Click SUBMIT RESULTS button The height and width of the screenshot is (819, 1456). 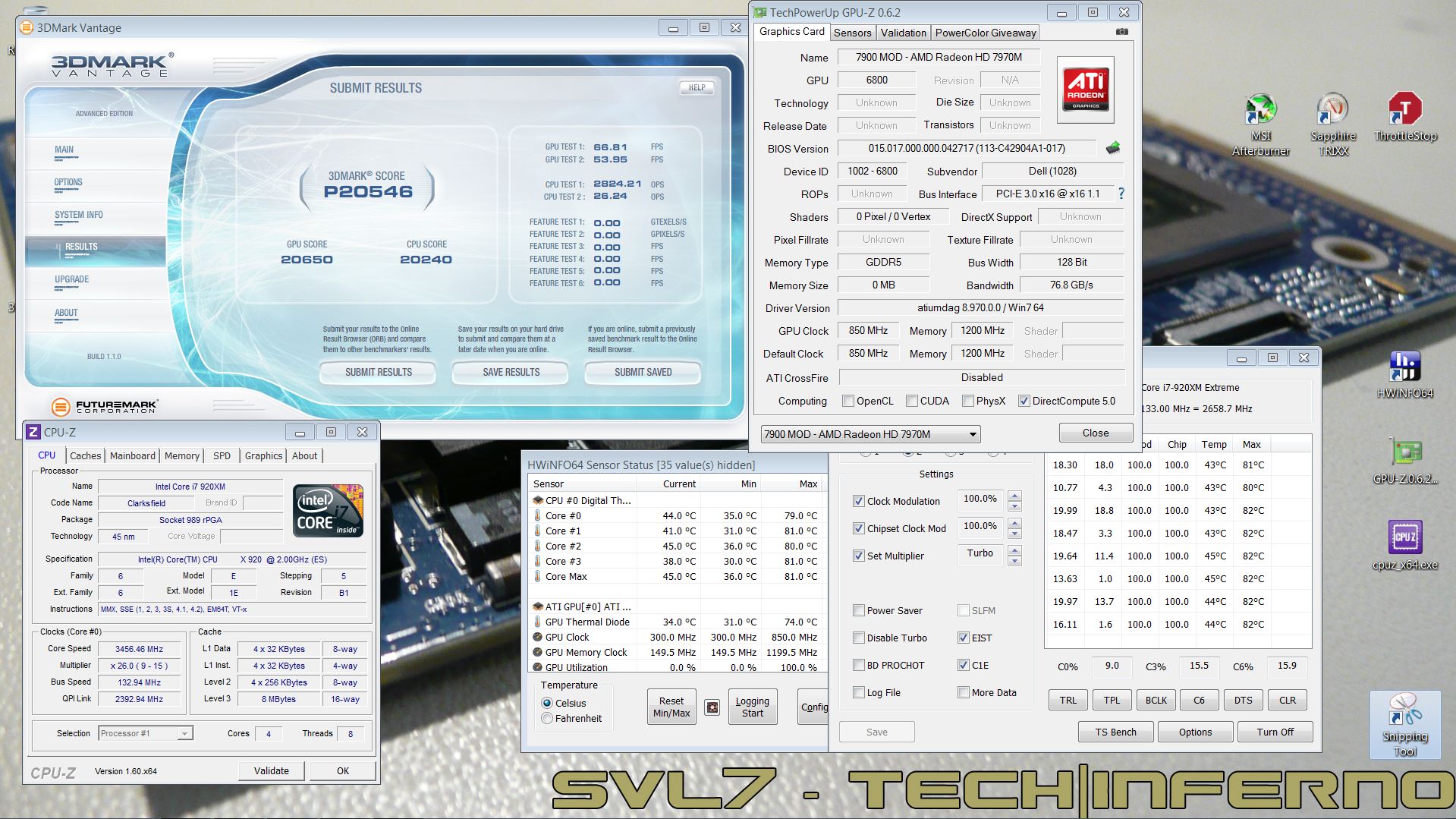379,372
